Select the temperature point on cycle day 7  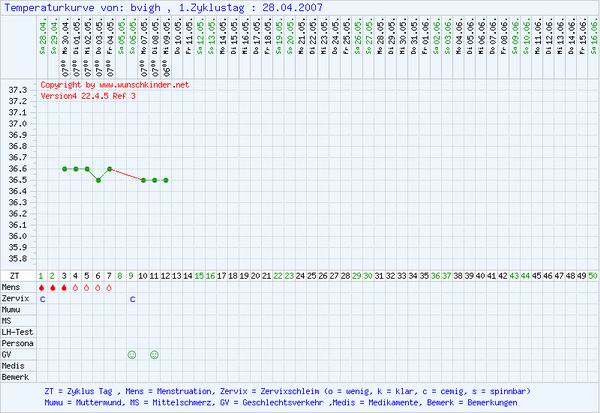pos(109,169)
